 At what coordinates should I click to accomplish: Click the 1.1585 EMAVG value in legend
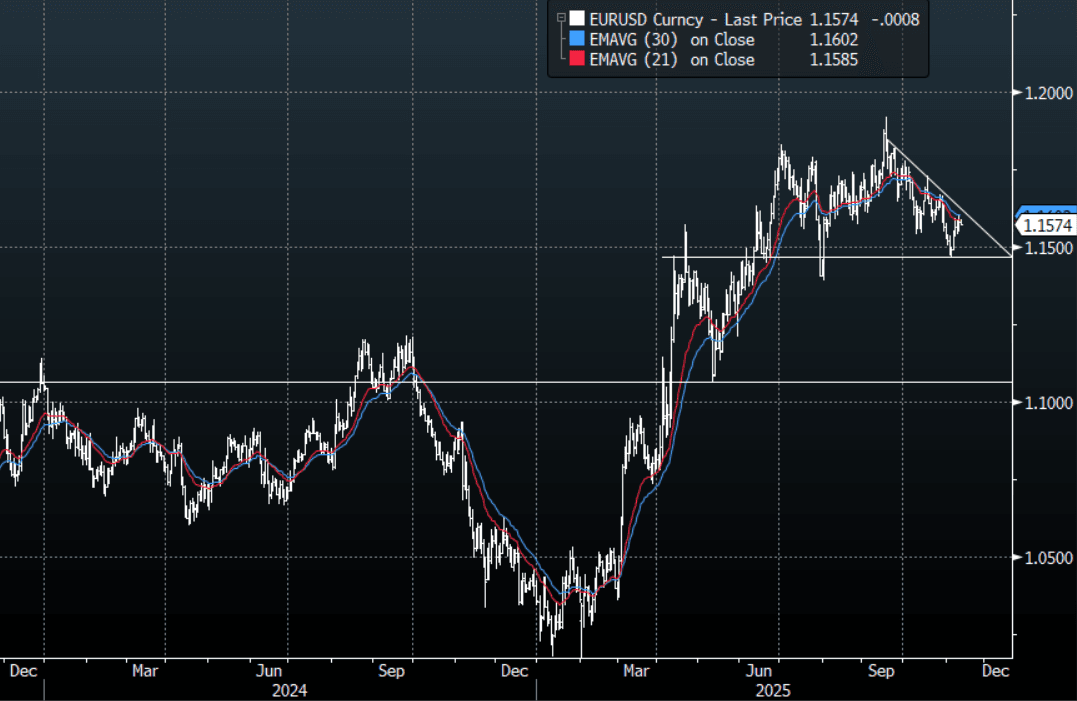[x=834, y=60]
